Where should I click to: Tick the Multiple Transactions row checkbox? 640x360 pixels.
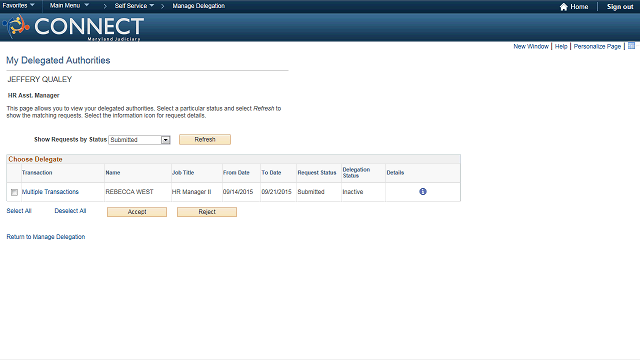pyautogui.click(x=14, y=192)
